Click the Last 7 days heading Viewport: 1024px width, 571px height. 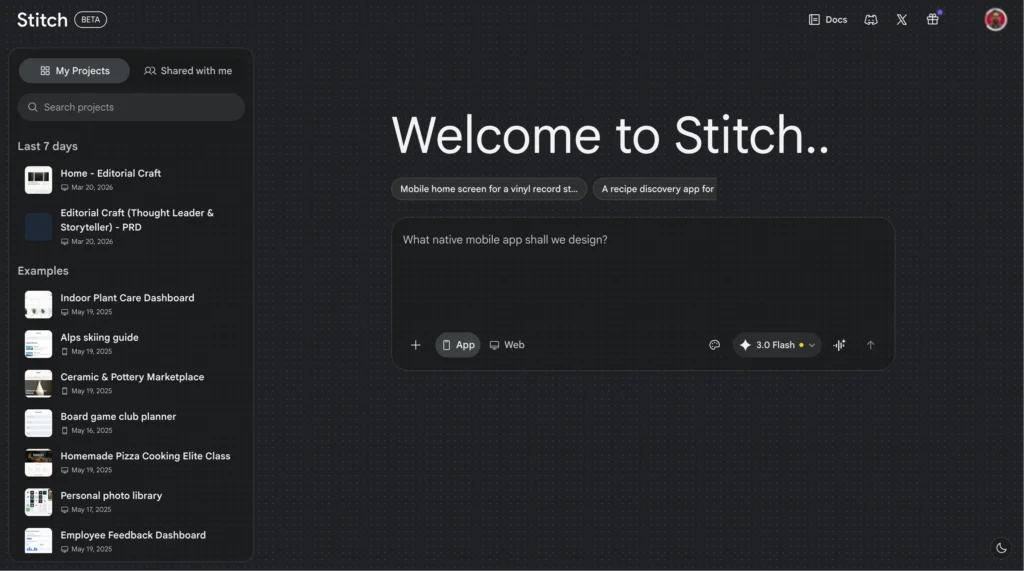tap(48, 146)
